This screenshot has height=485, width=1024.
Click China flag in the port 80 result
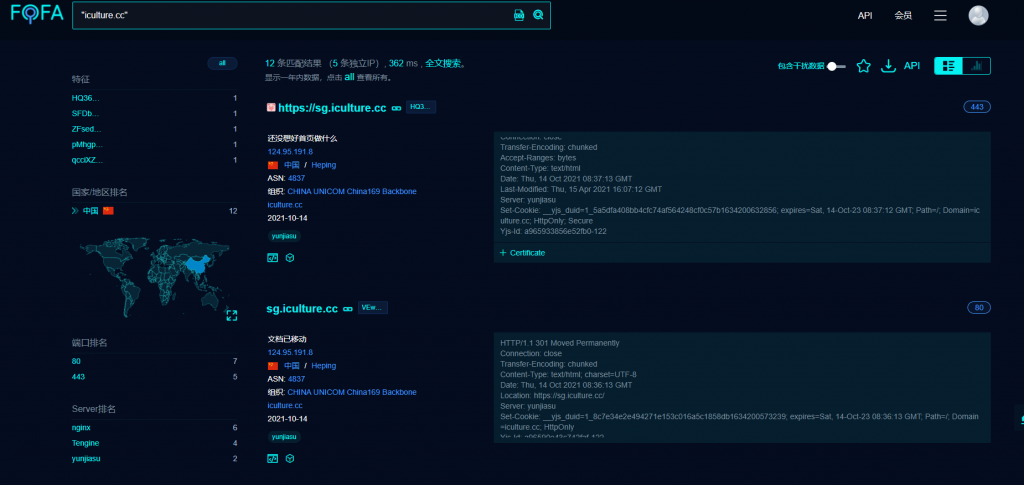click(273, 366)
